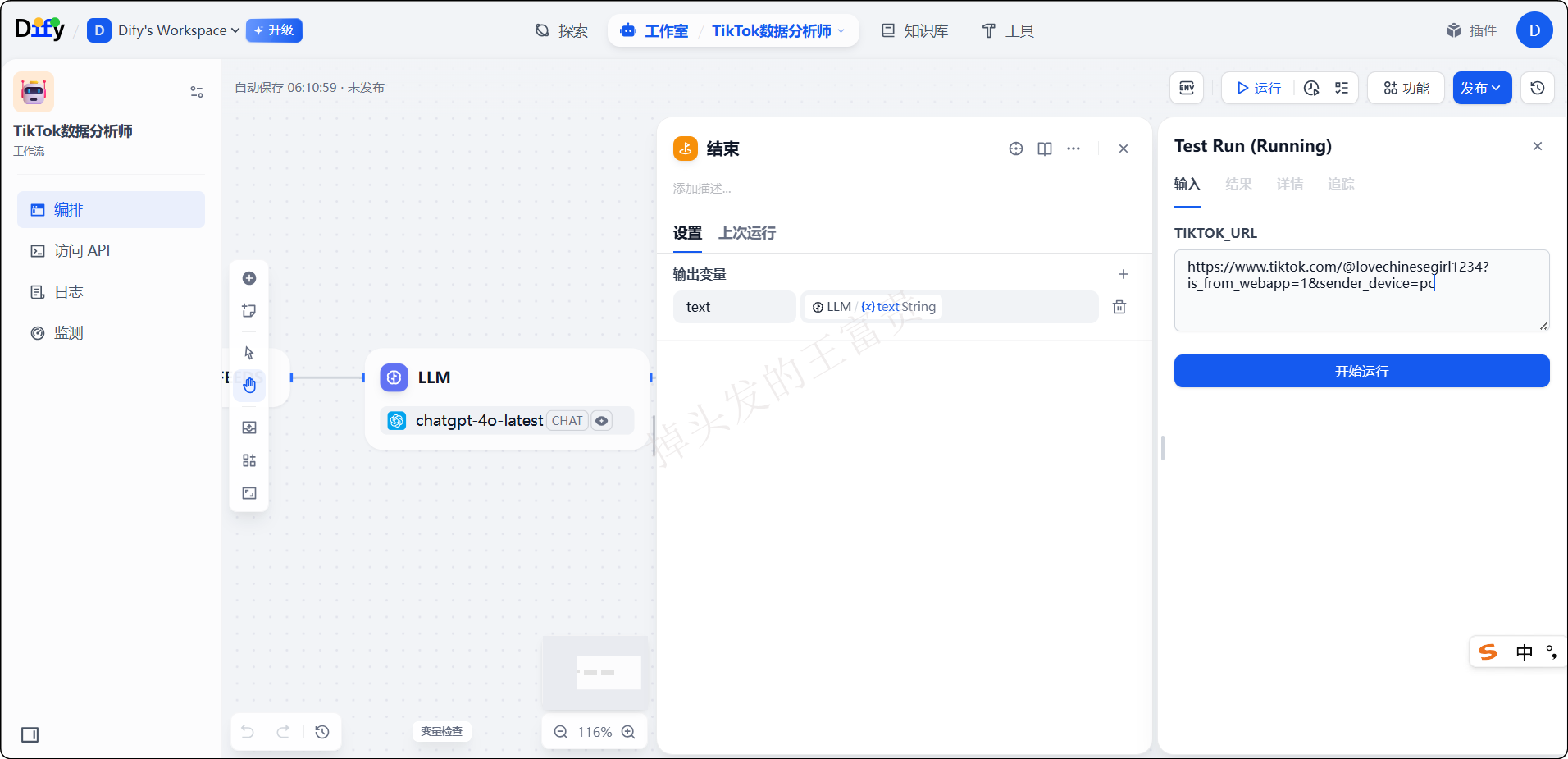Click the chatgpt-4o-latest model label
This screenshot has width=1568, height=759.
point(479,420)
